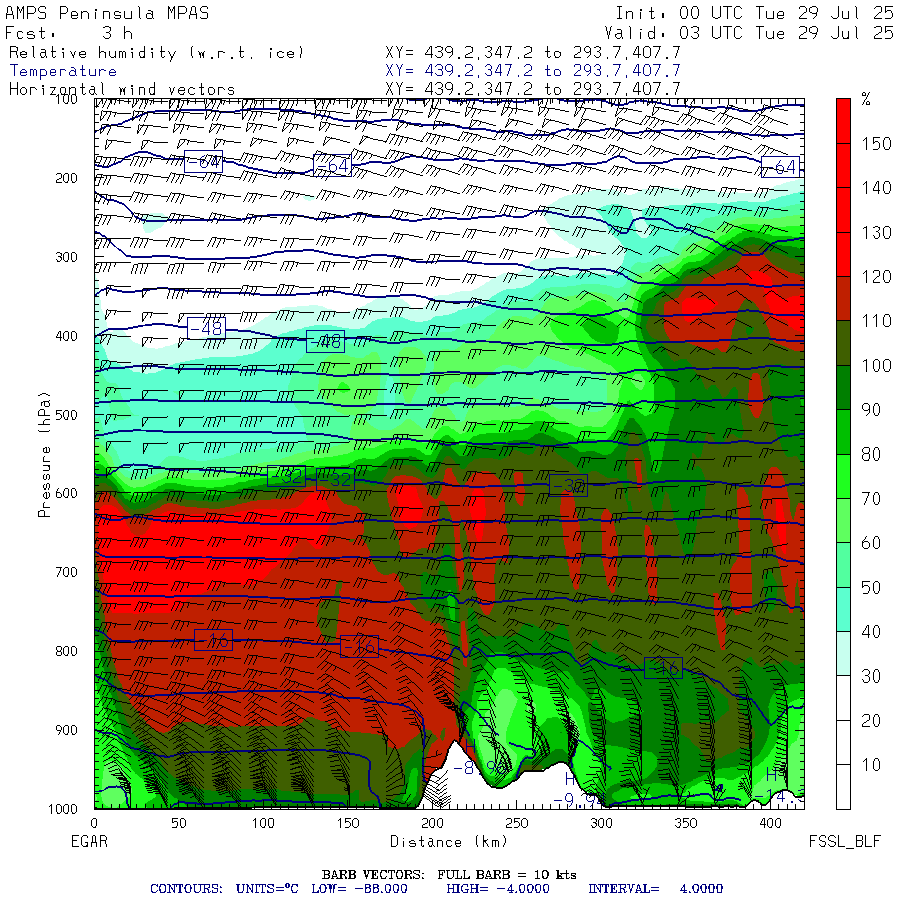Select the 'Fcst: 3 h' forecast hour text
900x900 pixels.
click(69, 33)
